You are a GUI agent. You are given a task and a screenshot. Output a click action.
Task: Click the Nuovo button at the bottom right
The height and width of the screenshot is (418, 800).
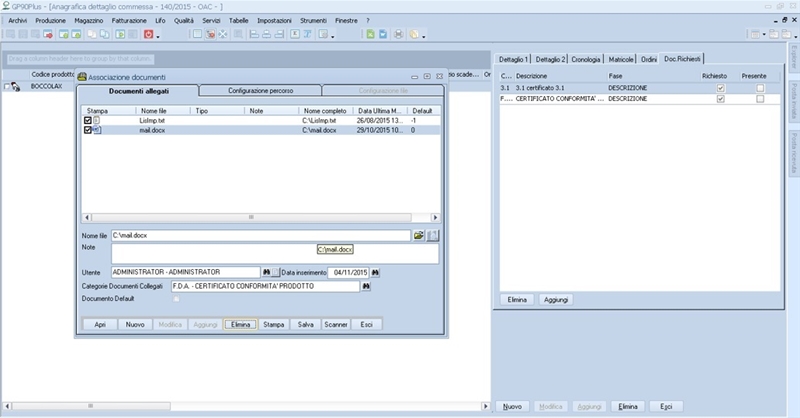click(512, 407)
